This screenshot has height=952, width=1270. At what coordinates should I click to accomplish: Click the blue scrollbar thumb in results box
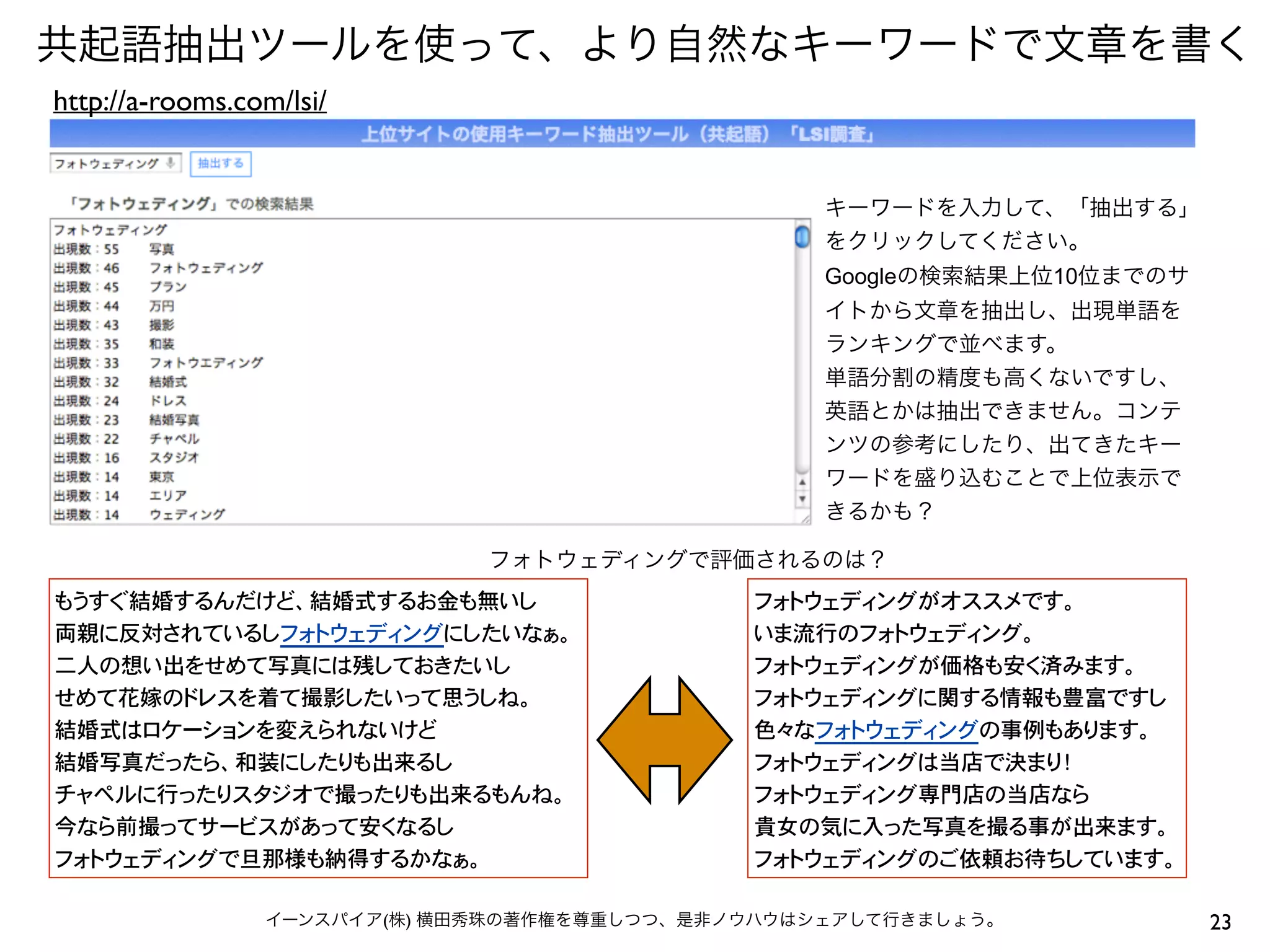pos(802,237)
